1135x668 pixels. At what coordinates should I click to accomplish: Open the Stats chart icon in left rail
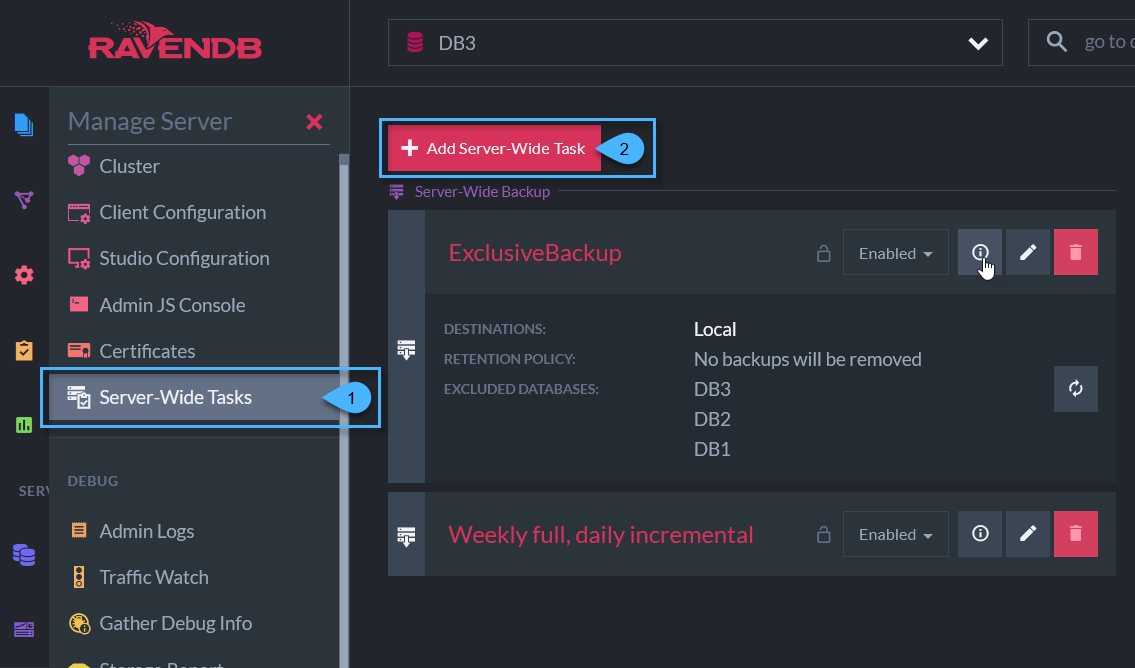24,425
